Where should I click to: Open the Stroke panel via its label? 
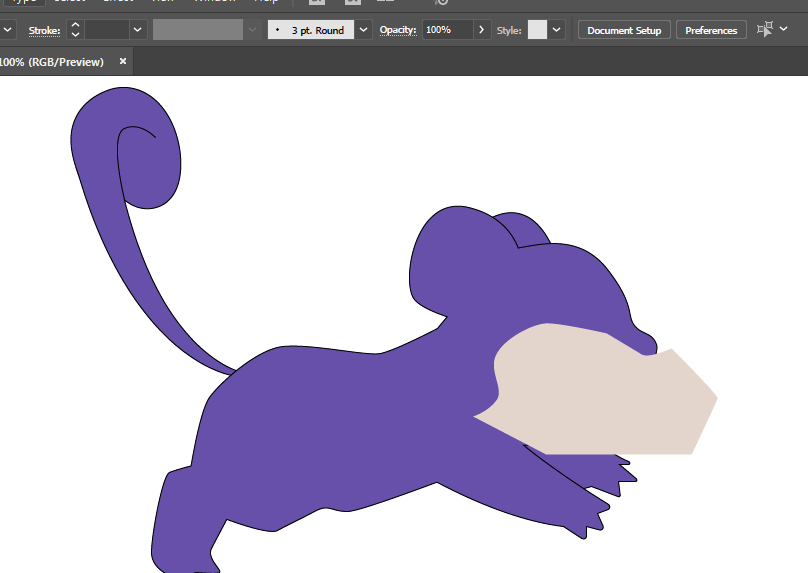click(44, 30)
